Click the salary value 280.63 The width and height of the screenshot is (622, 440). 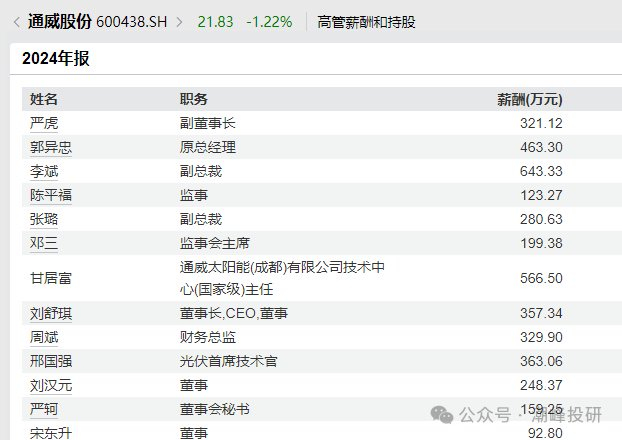point(541,219)
